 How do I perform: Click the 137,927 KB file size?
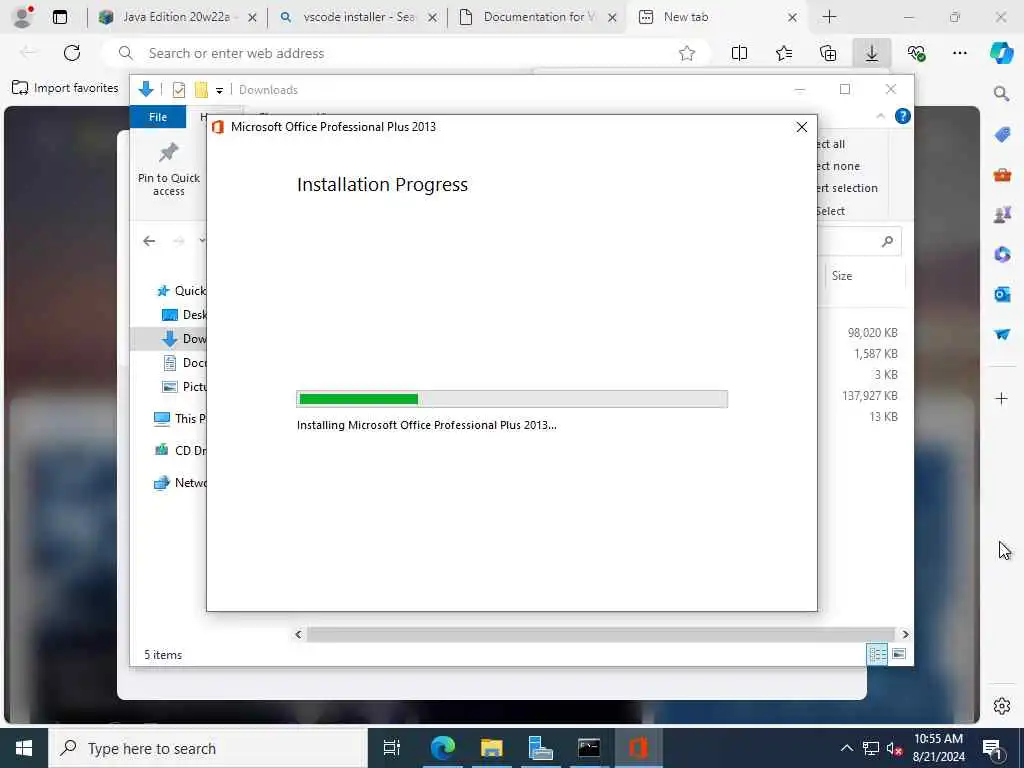[x=869, y=396]
